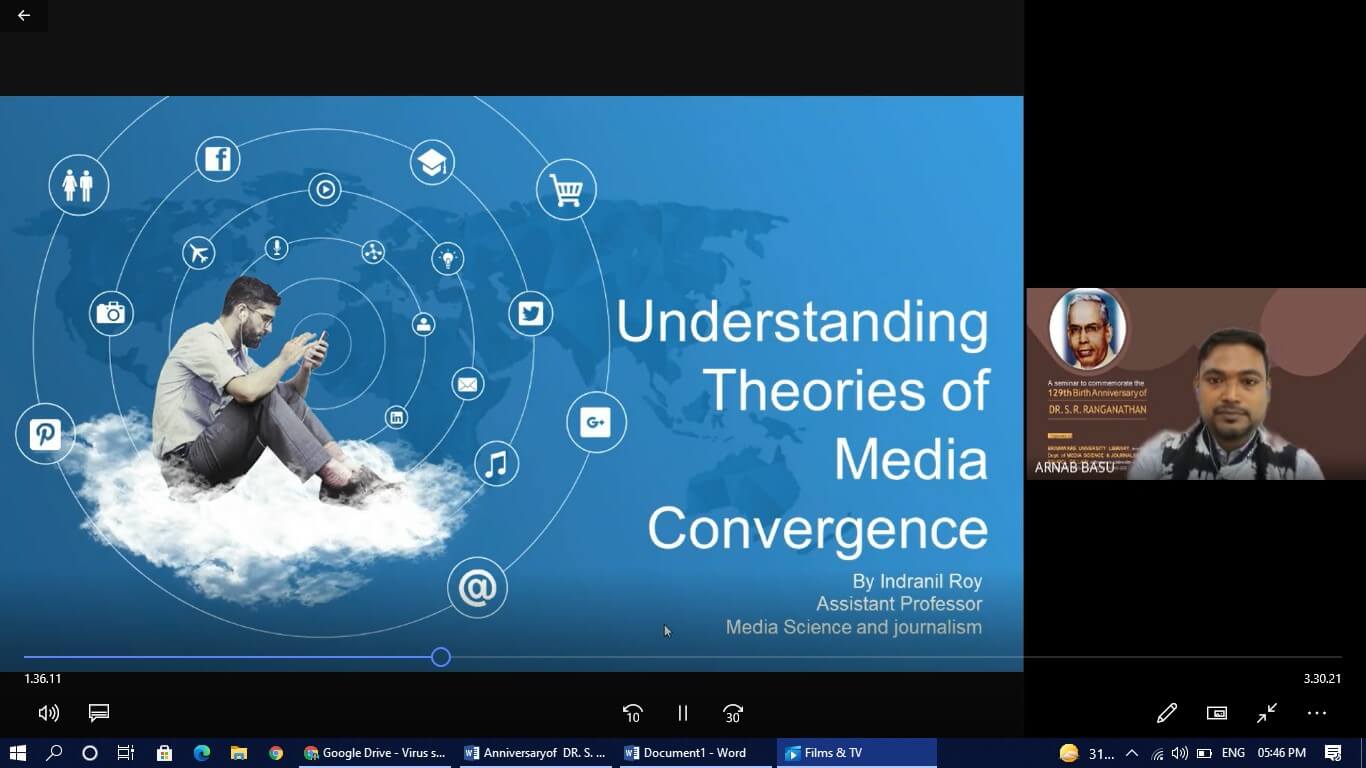
Task: Open the Windows Start menu
Action: point(17,753)
